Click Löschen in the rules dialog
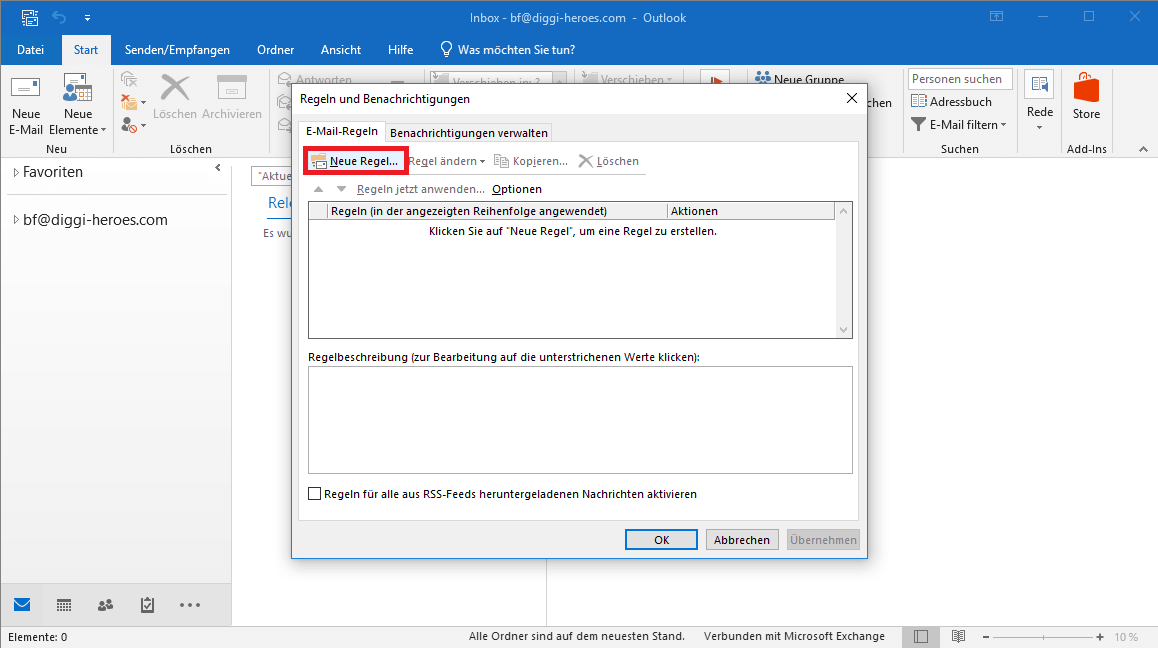 click(x=609, y=161)
